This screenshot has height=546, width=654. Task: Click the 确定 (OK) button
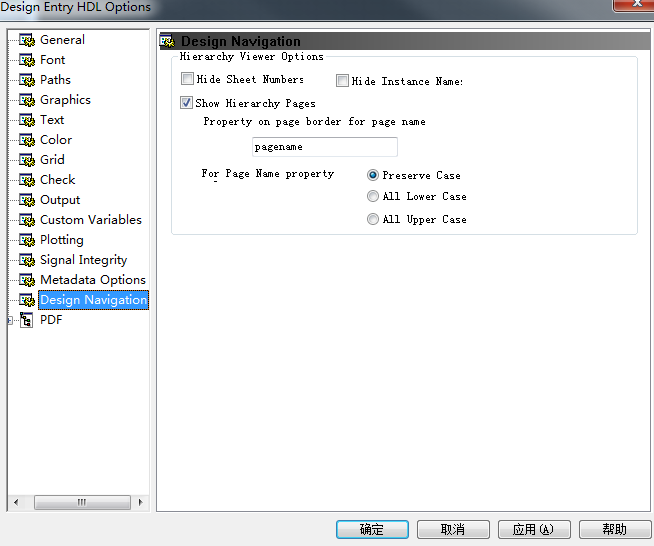click(x=372, y=529)
